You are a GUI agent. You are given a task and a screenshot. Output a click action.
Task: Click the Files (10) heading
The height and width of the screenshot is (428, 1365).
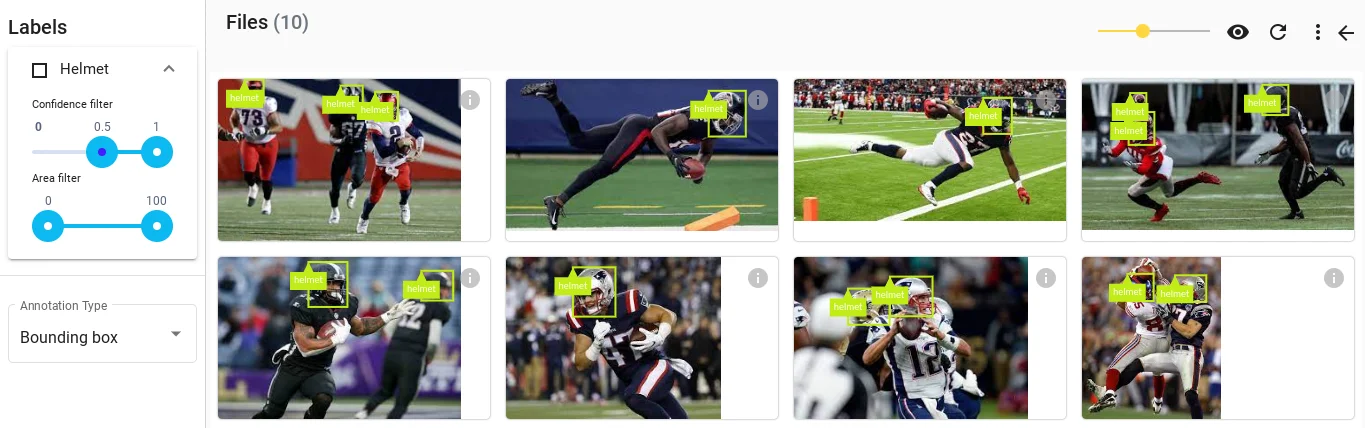coord(267,22)
